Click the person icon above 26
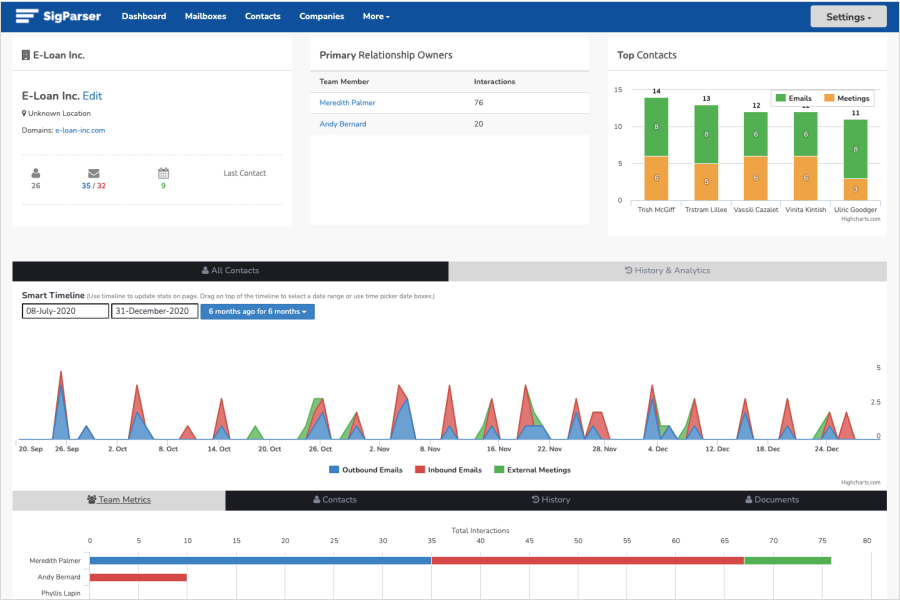The height and width of the screenshot is (600, 900). pyautogui.click(x=36, y=173)
